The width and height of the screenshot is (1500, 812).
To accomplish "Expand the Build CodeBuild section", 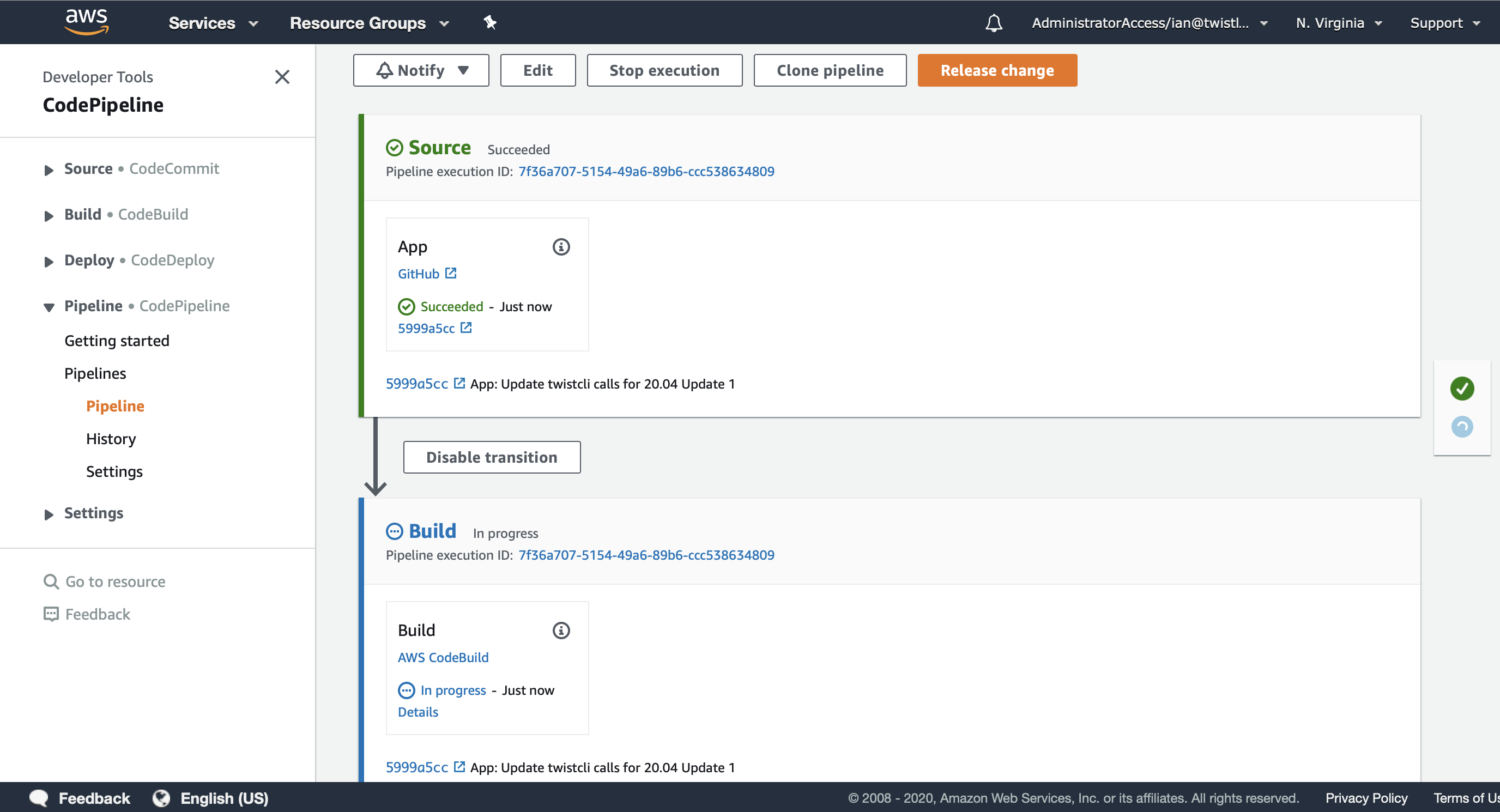I will point(49,216).
